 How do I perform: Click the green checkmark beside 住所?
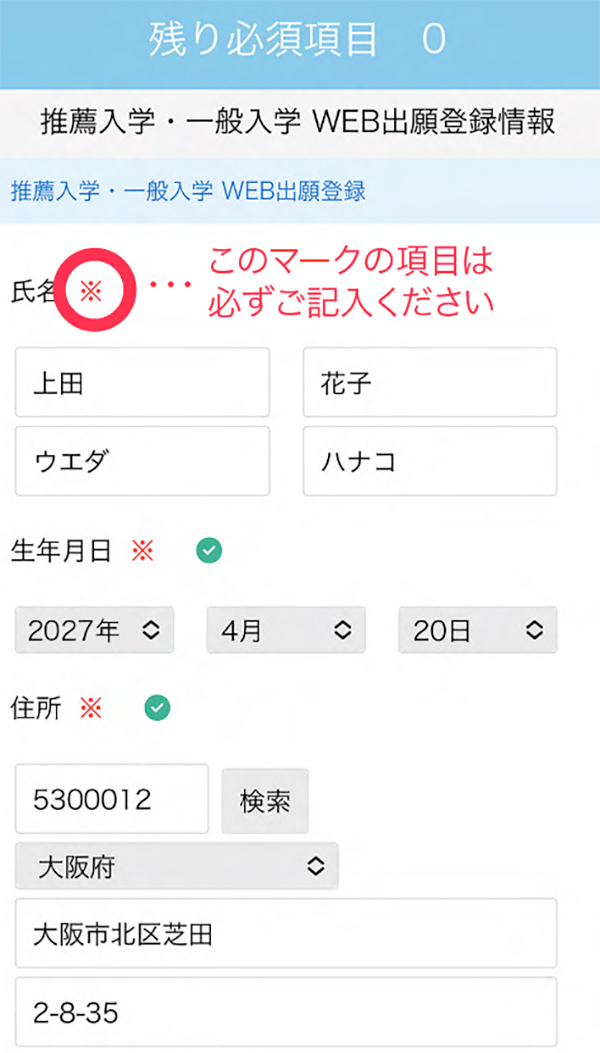pyautogui.click(x=157, y=708)
